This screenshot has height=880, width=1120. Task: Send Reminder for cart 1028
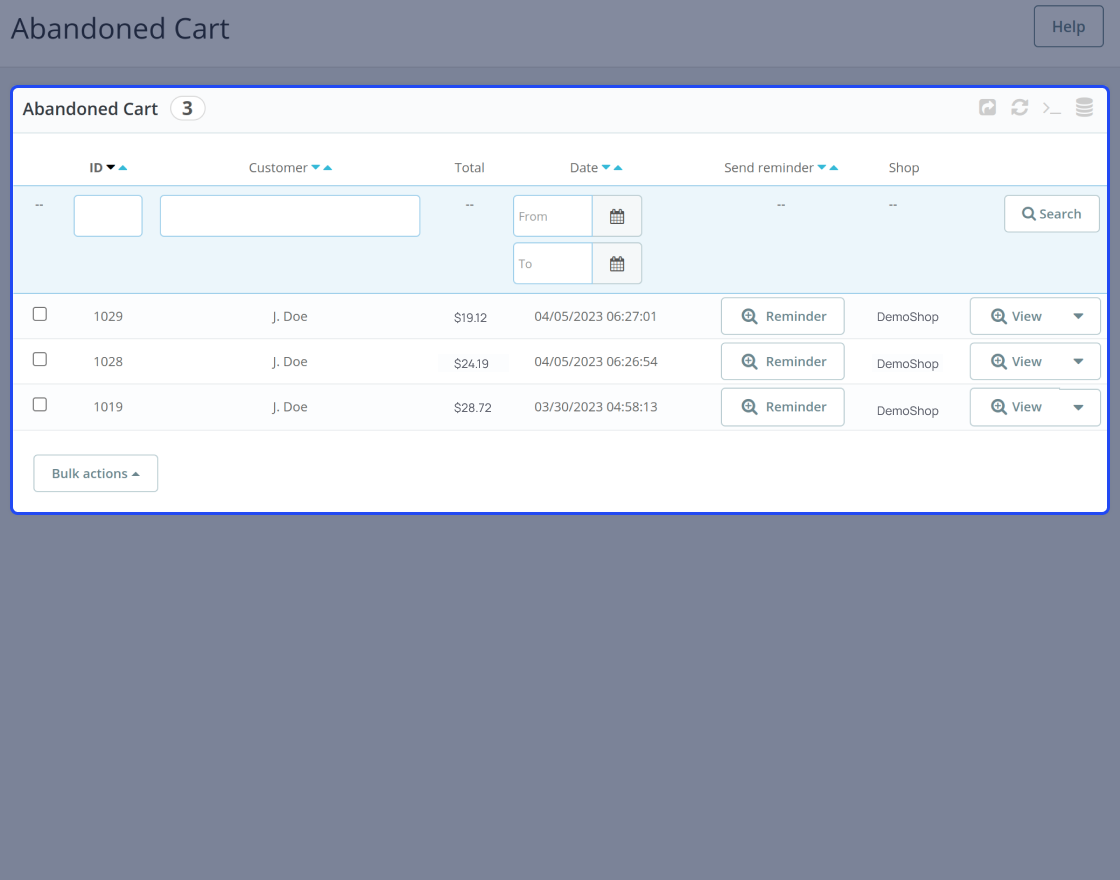pyautogui.click(x=783, y=361)
